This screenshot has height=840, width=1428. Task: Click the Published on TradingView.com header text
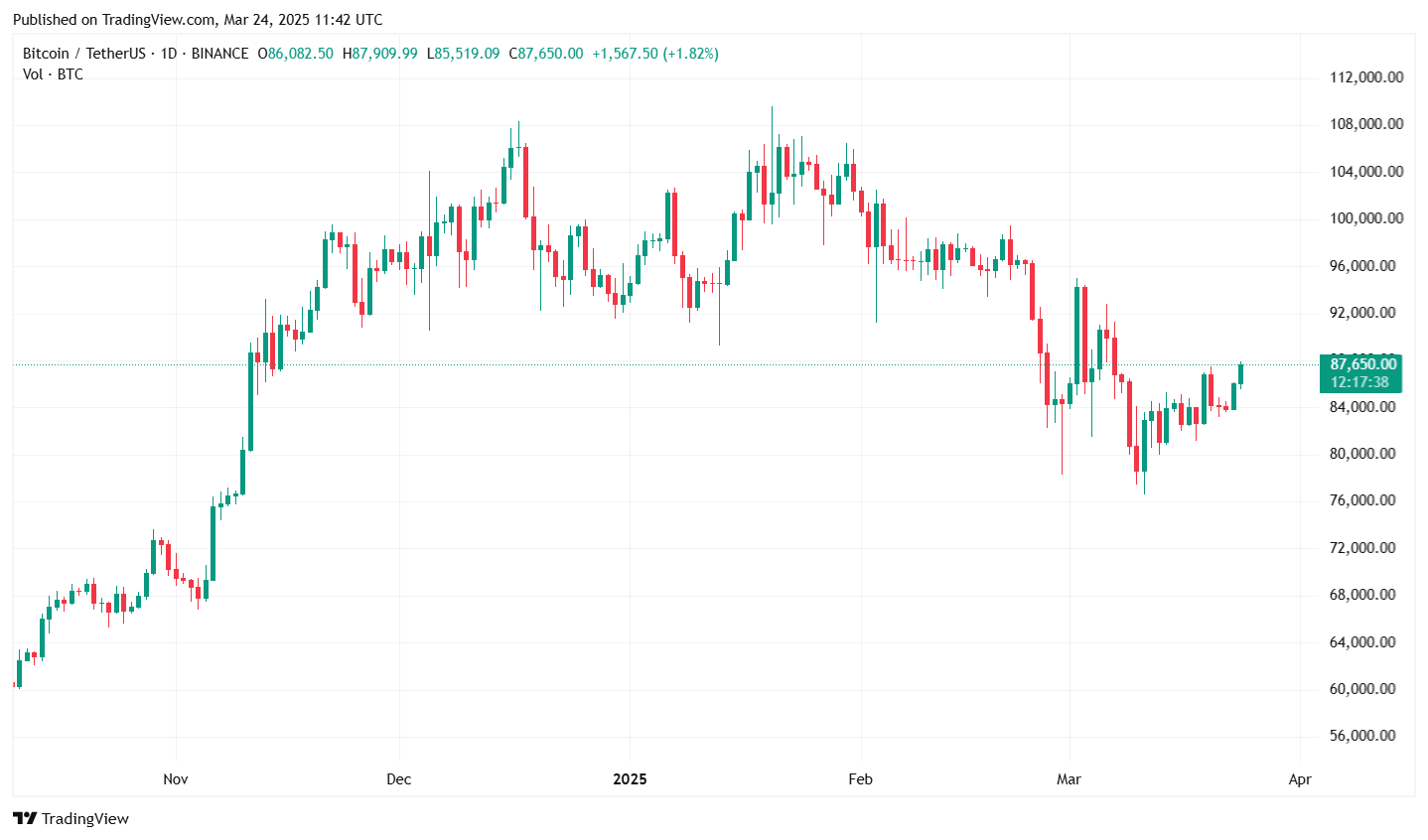click(x=197, y=20)
